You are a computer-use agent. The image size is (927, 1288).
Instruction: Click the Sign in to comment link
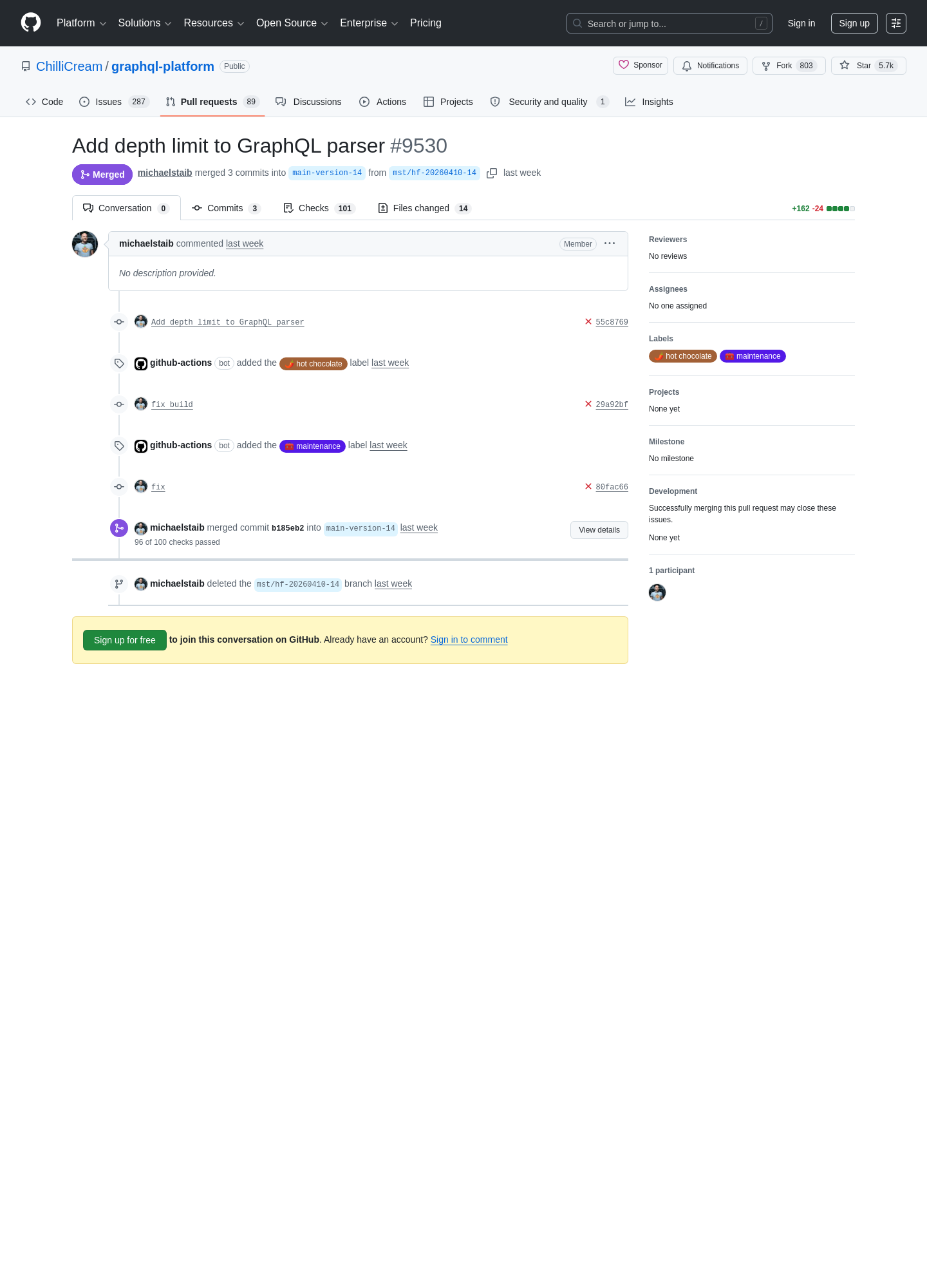tap(469, 639)
